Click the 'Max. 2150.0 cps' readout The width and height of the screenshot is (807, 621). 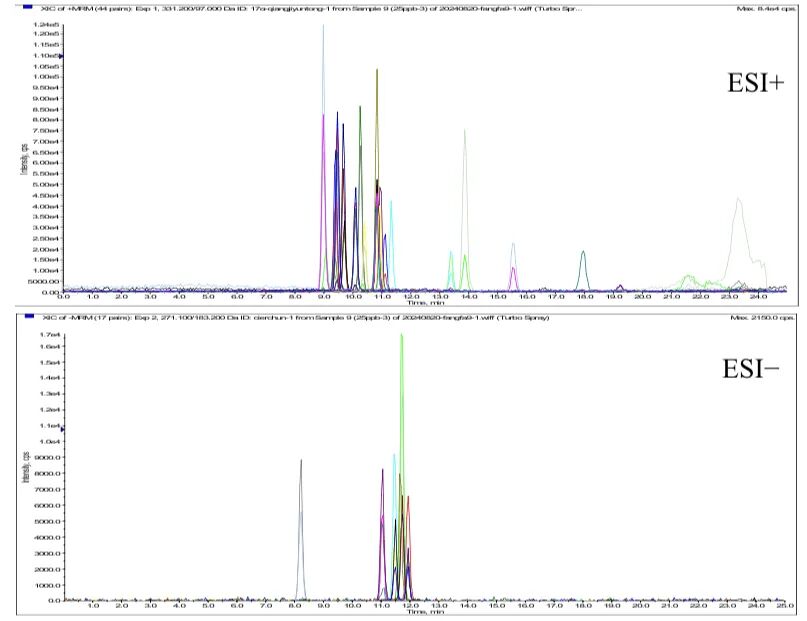763,317
